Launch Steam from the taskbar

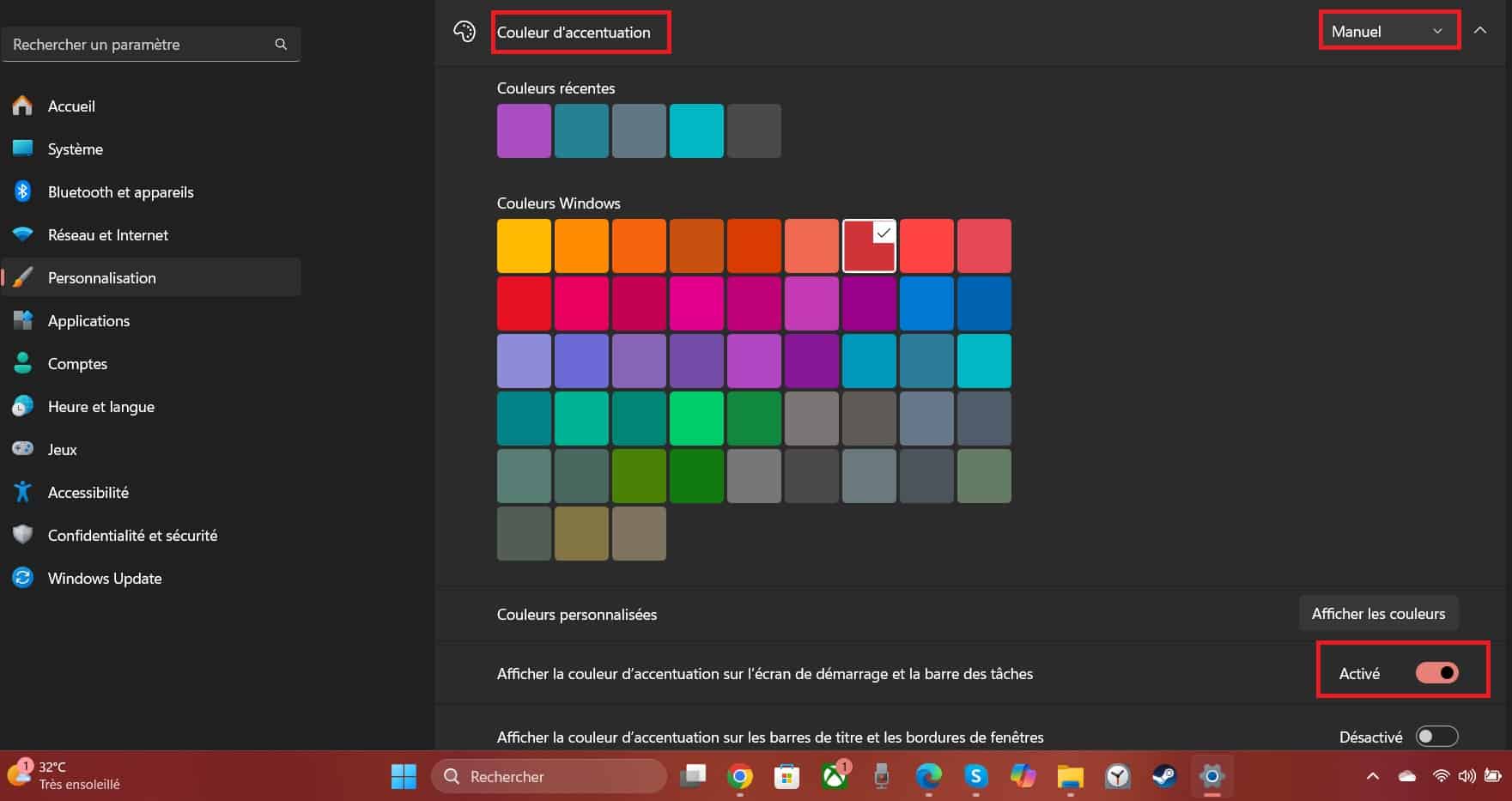click(1163, 776)
